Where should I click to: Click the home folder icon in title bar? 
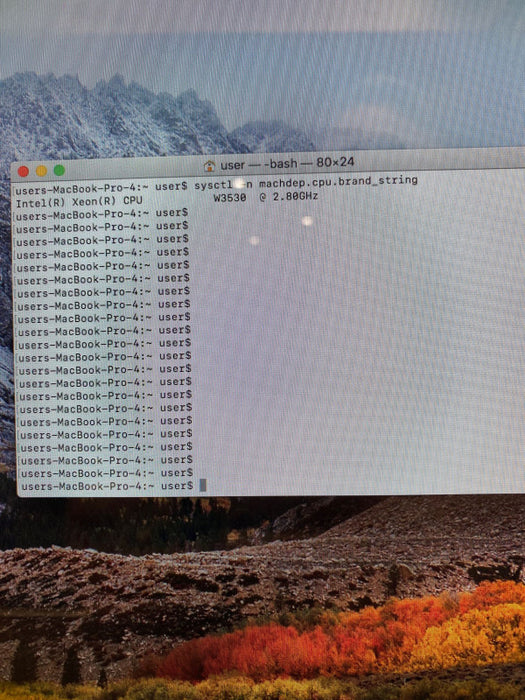pyautogui.click(x=209, y=166)
